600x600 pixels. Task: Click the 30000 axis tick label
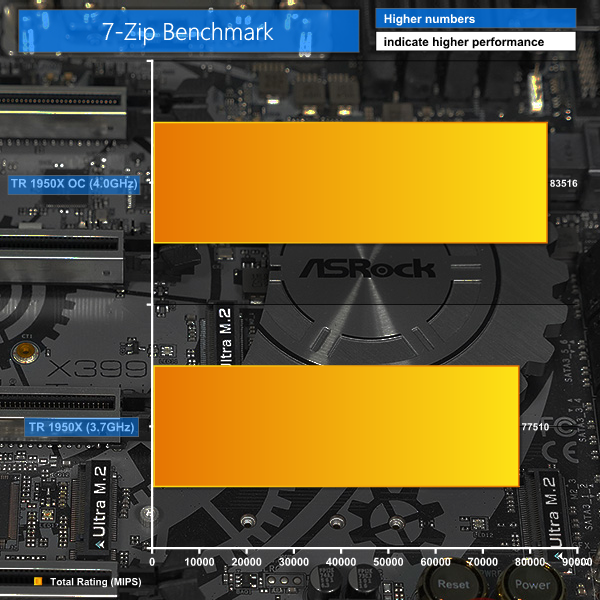pyautogui.click(x=294, y=562)
